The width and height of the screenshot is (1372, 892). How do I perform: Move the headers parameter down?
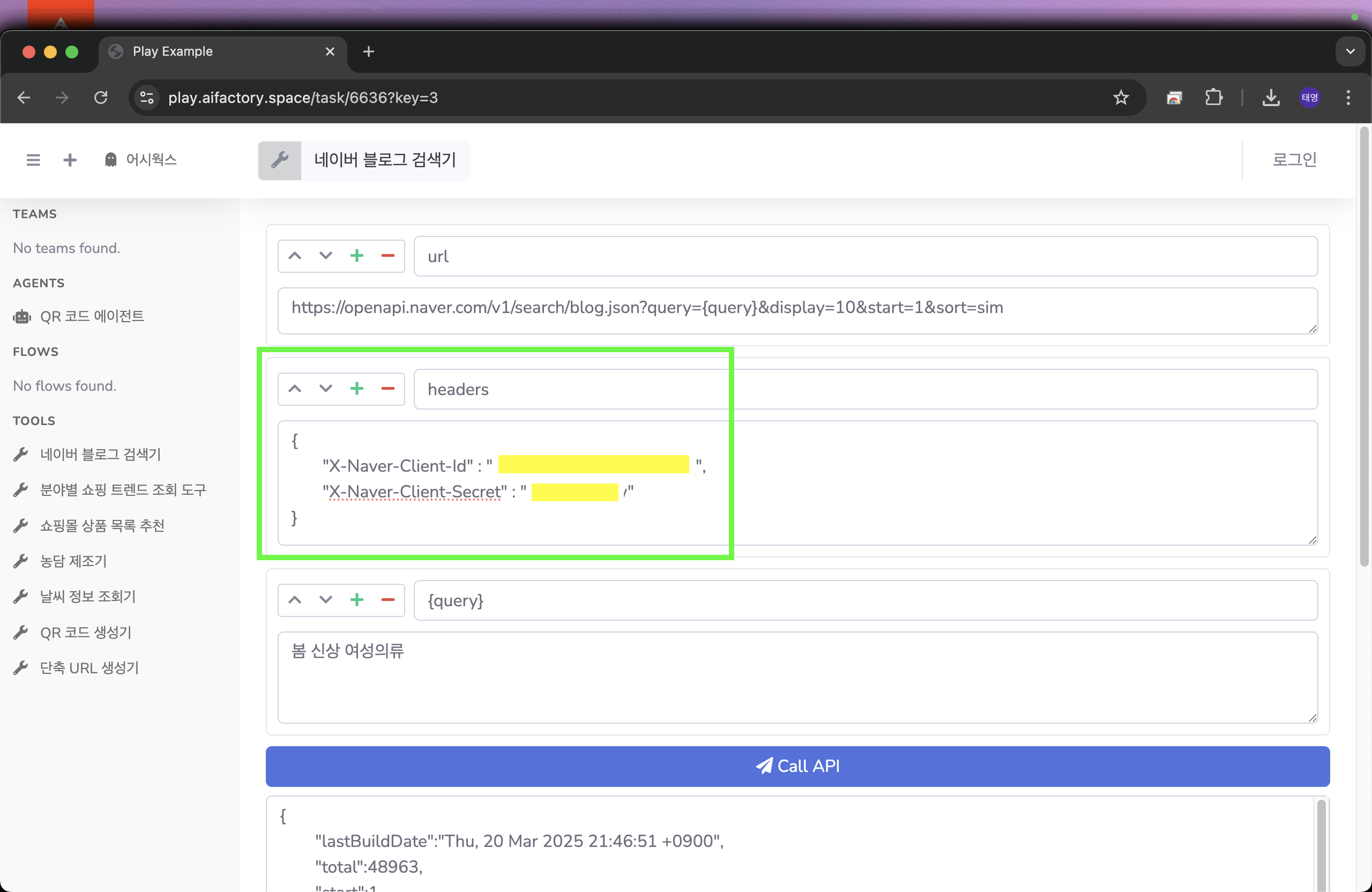click(x=326, y=389)
